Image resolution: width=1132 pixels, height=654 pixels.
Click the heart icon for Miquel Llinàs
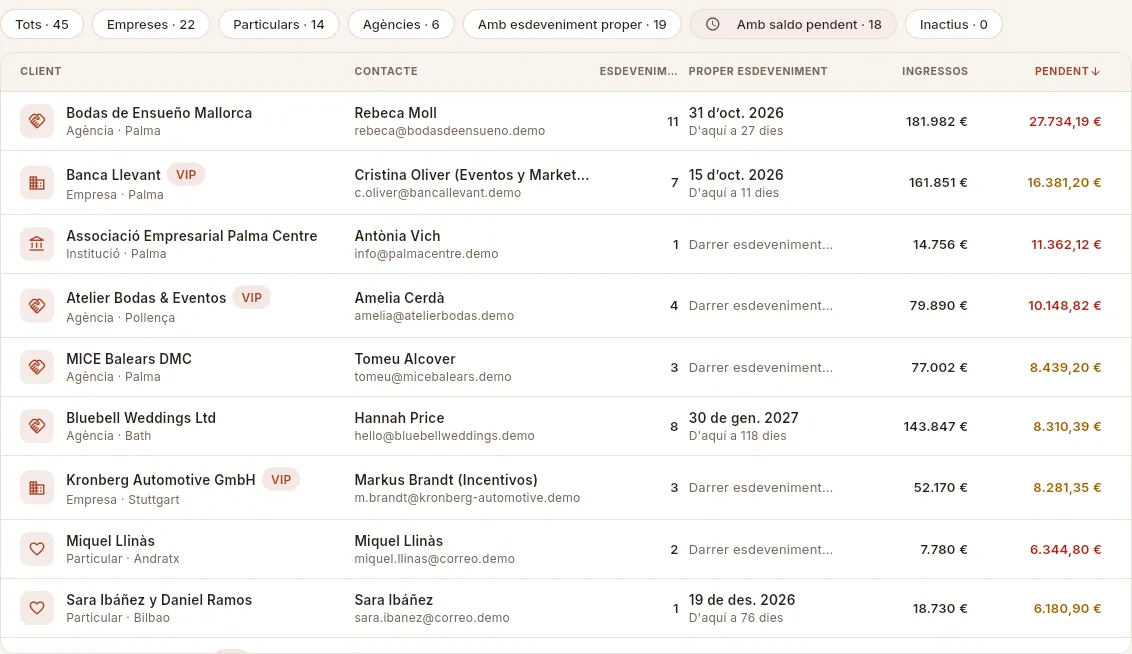pos(37,549)
